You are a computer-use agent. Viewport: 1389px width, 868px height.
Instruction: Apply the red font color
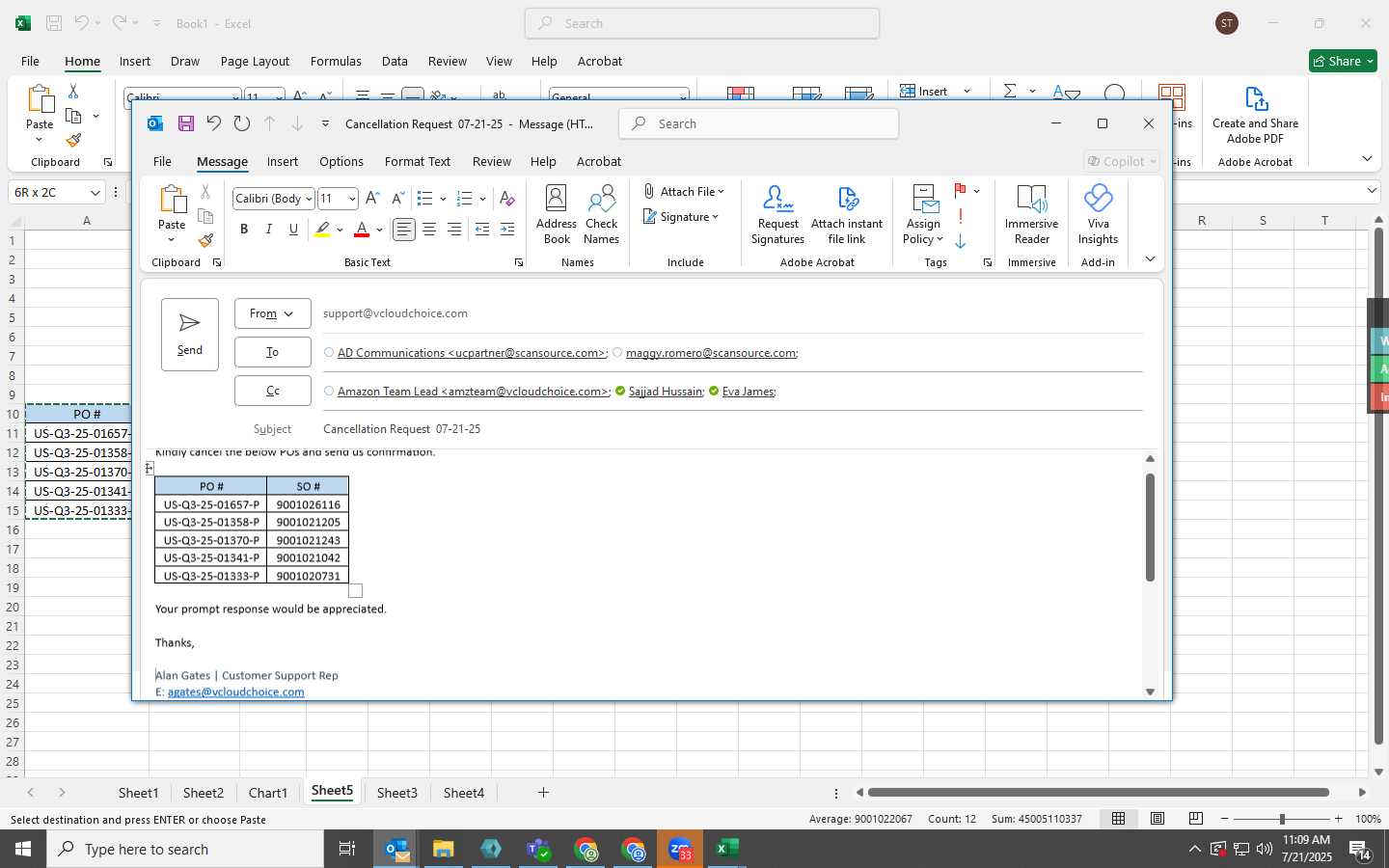(x=362, y=230)
